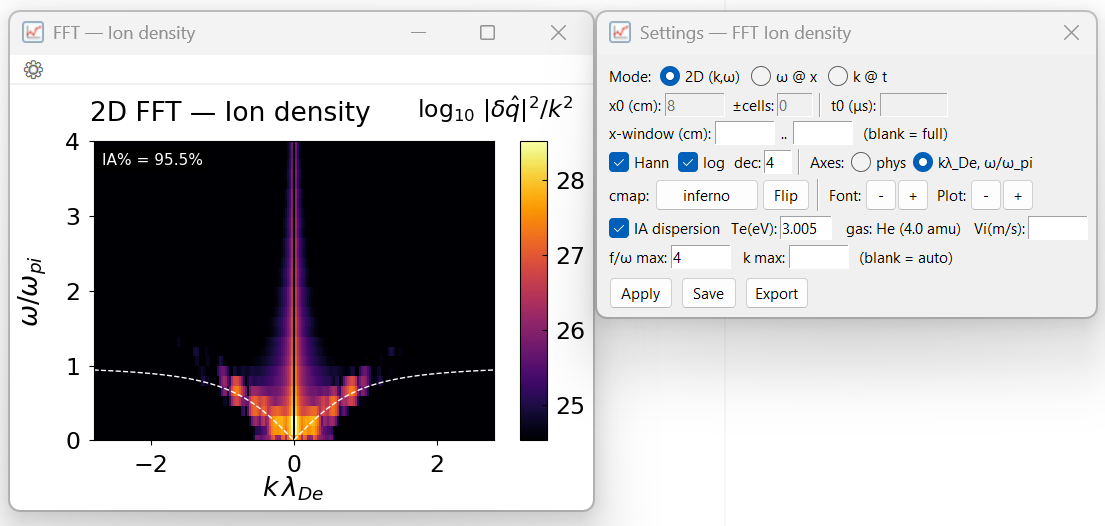Click the gas: He (4.0 amu) label
Screen dimensions: 1105x526
coord(903,228)
